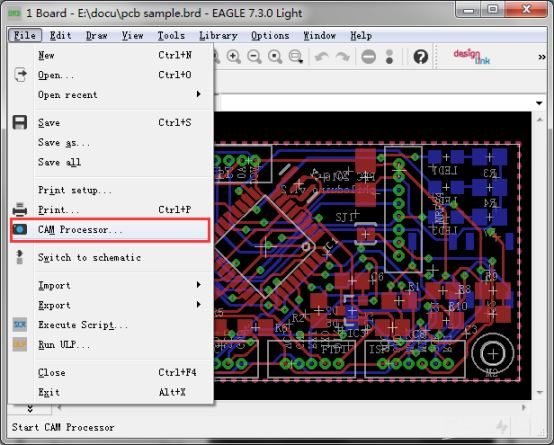Click the CAM Processor icon
Image resolution: width=554 pixels, height=445 pixels.
click(20, 229)
